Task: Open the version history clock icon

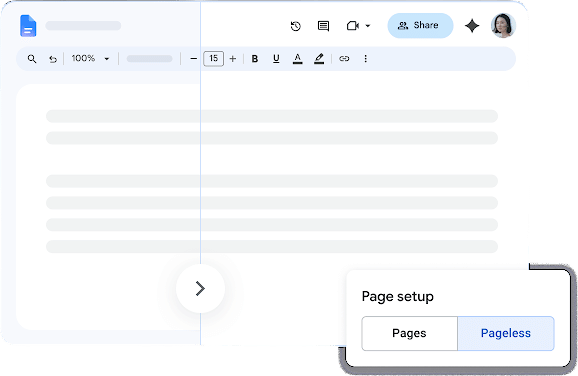Action: pos(296,26)
